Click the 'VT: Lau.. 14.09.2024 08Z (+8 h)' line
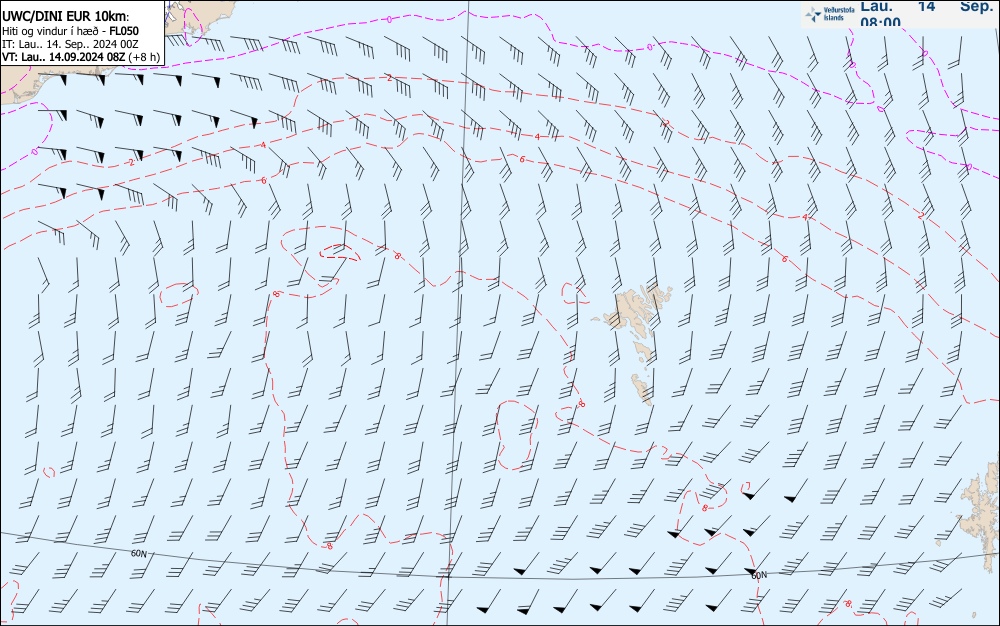The height and width of the screenshot is (626, 1000). pyautogui.click(x=81, y=57)
